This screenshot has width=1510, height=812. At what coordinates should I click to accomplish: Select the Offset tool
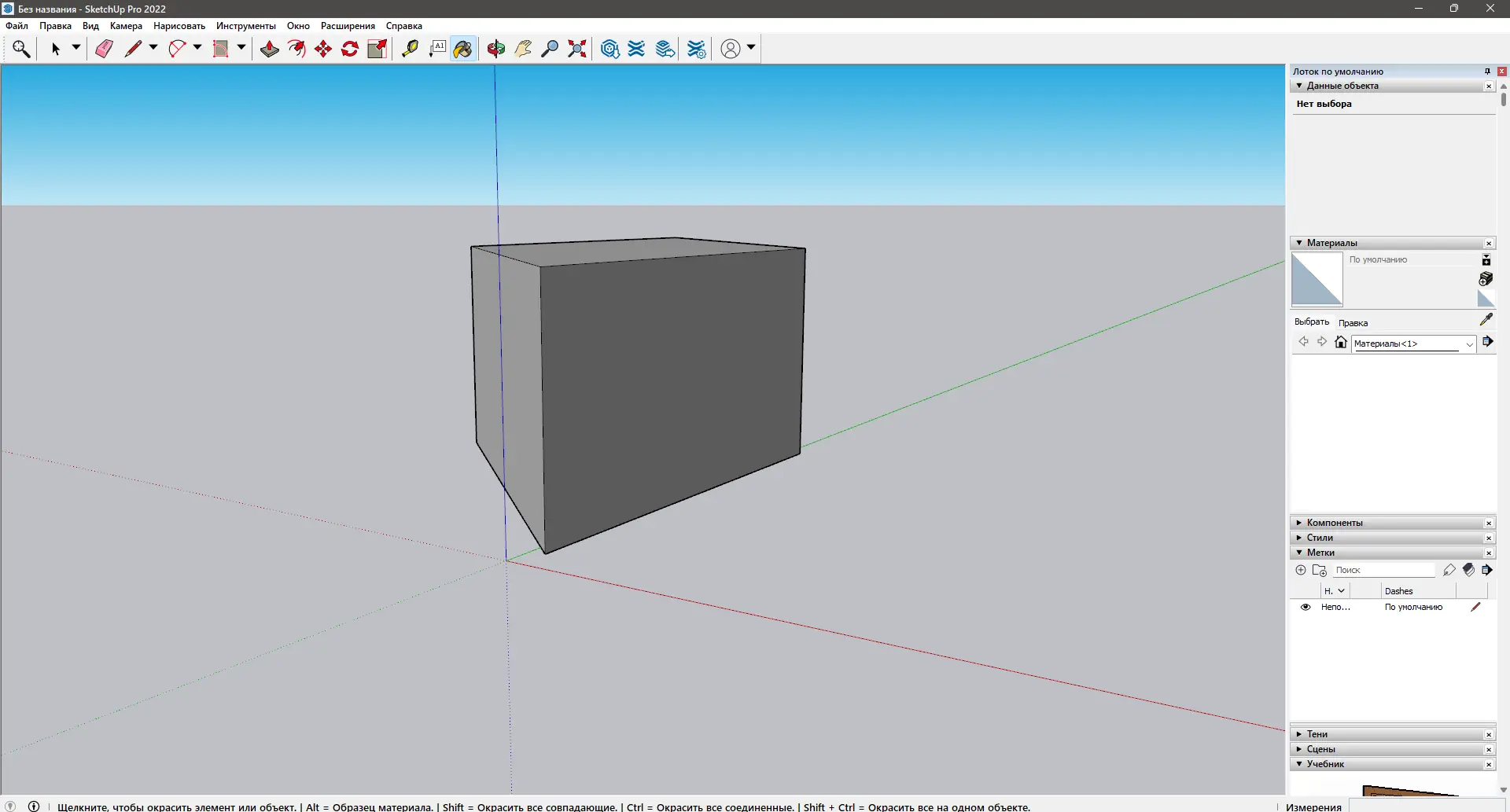tap(296, 49)
